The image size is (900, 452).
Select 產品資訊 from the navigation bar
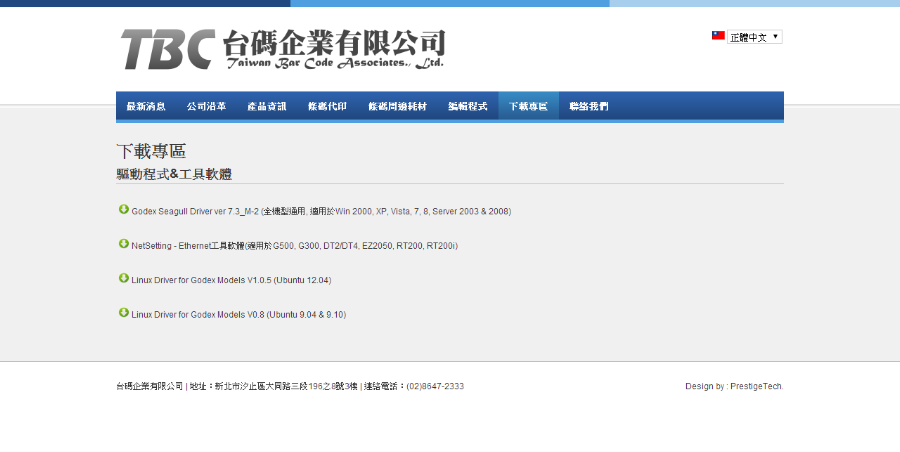coord(267,106)
